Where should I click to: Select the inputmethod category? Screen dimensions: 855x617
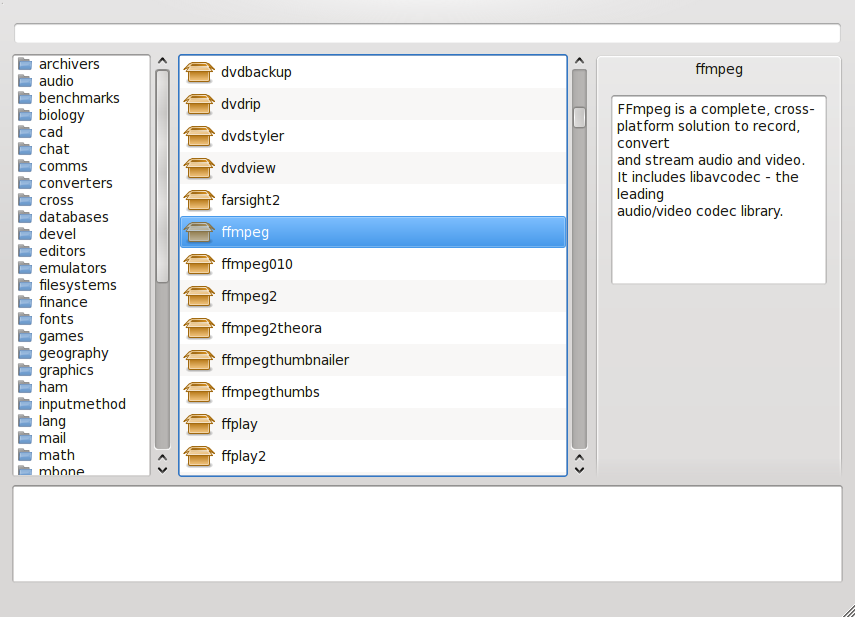[82, 404]
